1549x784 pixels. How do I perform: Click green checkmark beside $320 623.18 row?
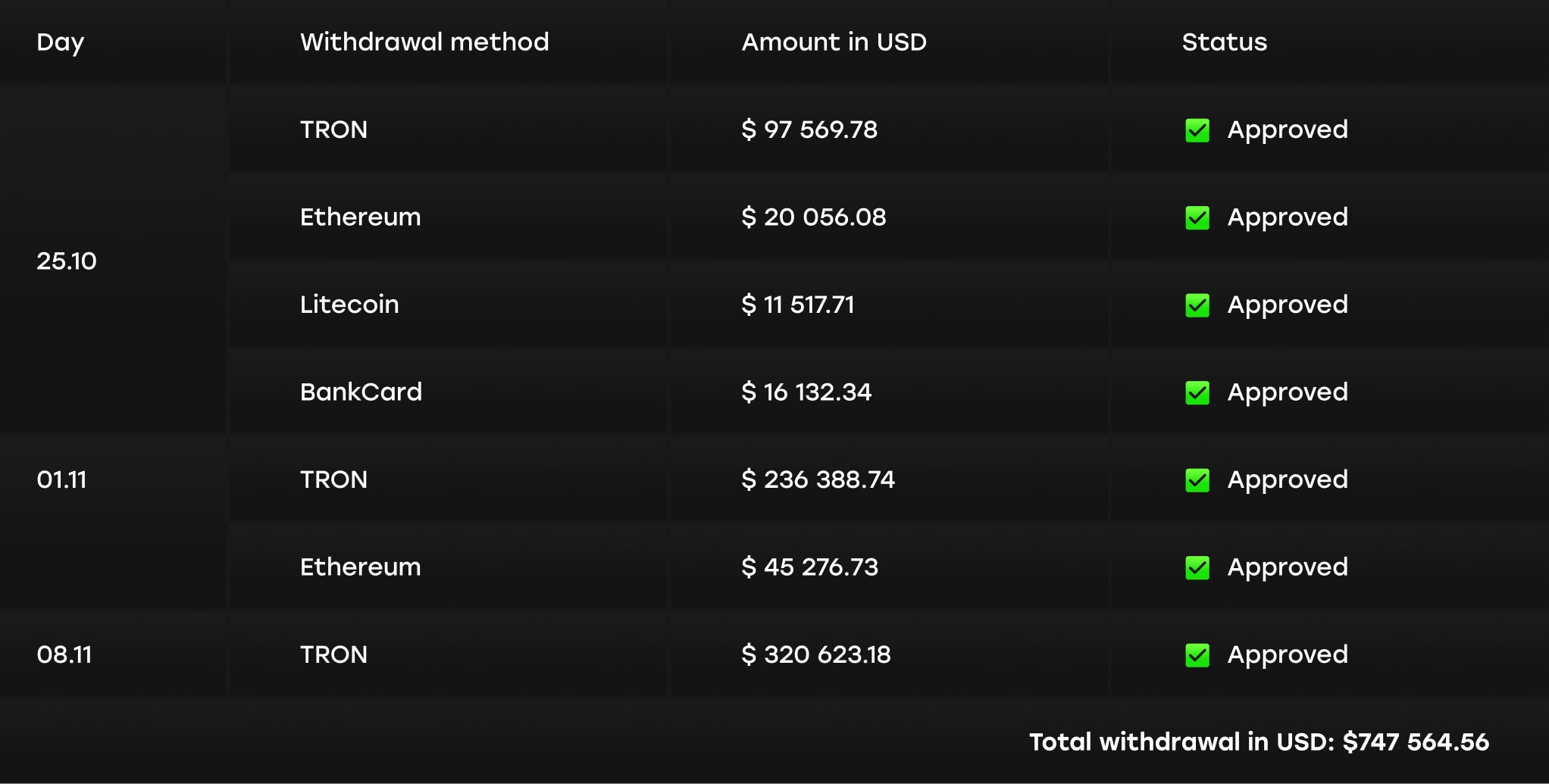tap(1197, 655)
